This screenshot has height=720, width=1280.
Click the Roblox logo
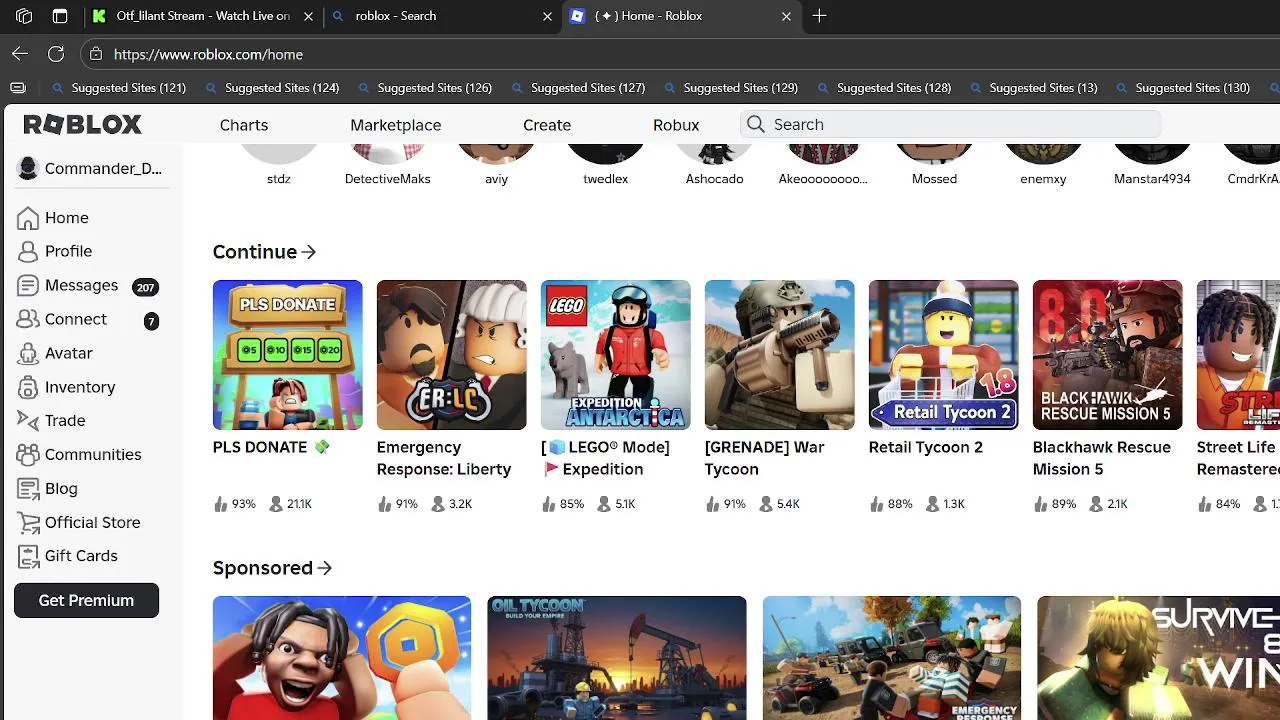click(x=83, y=125)
